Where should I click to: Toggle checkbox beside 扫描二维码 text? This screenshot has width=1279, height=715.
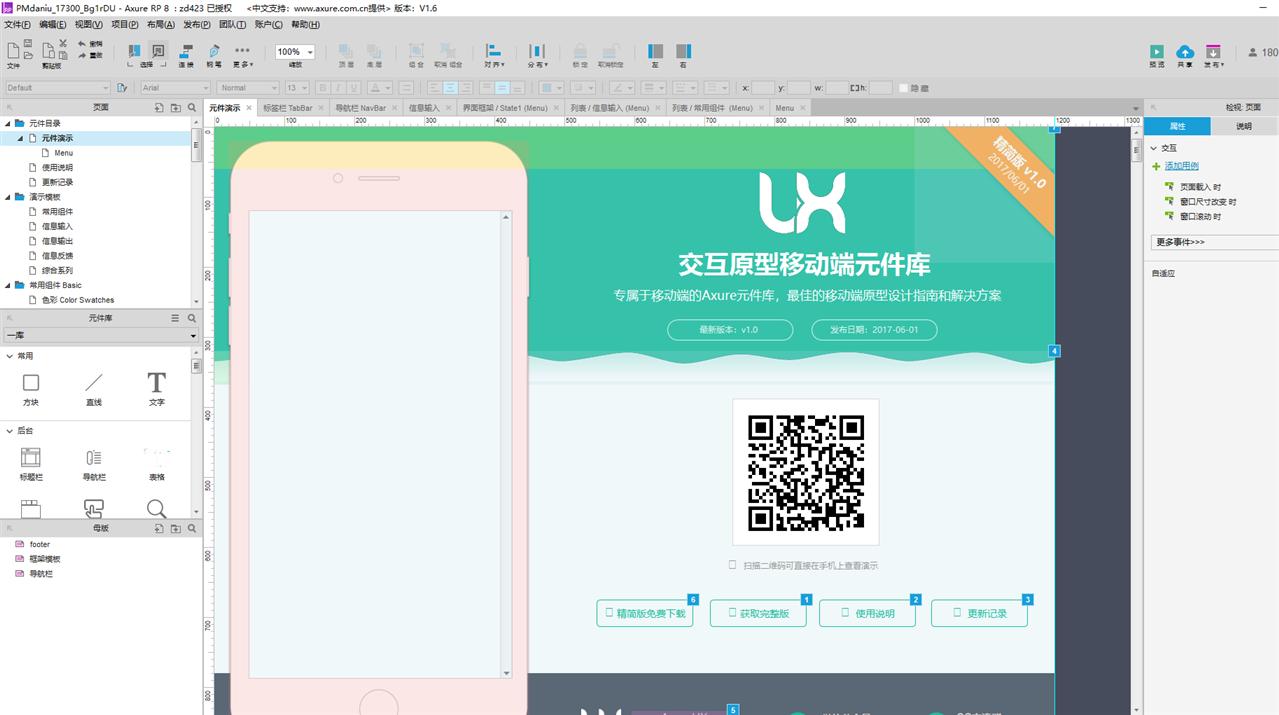click(x=733, y=565)
